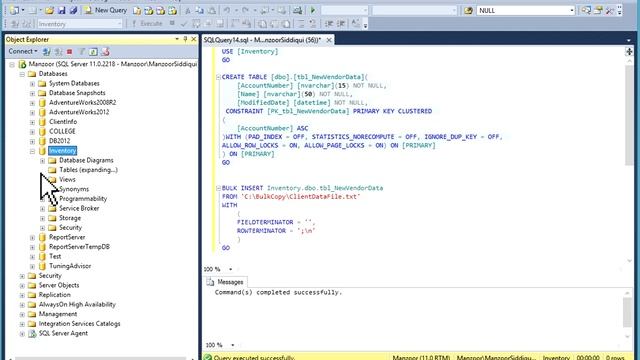Screen dimensions: 640x360
Task: Open the Connect dropdown in Object Explorer
Action: pyautogui.click(x=23, y=51)
